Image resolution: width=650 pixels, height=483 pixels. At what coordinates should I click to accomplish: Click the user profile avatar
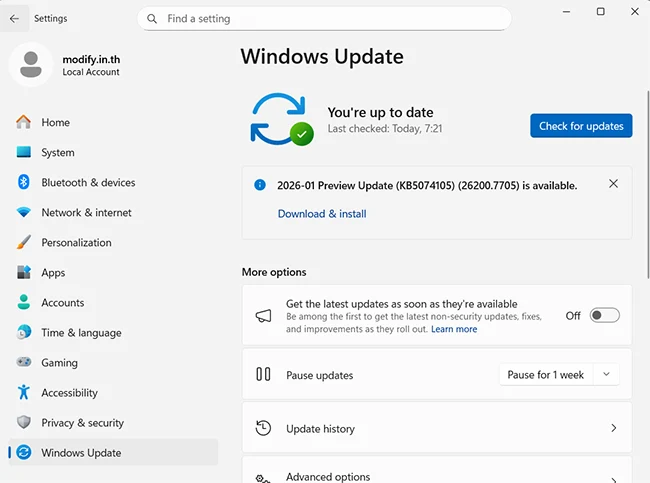pyautogui.click(x=31, y=64)
